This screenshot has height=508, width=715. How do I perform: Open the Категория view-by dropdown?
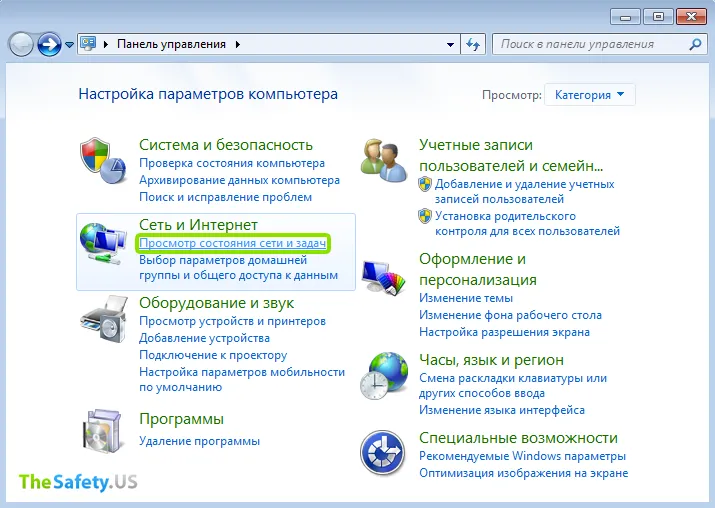[590, 95]
